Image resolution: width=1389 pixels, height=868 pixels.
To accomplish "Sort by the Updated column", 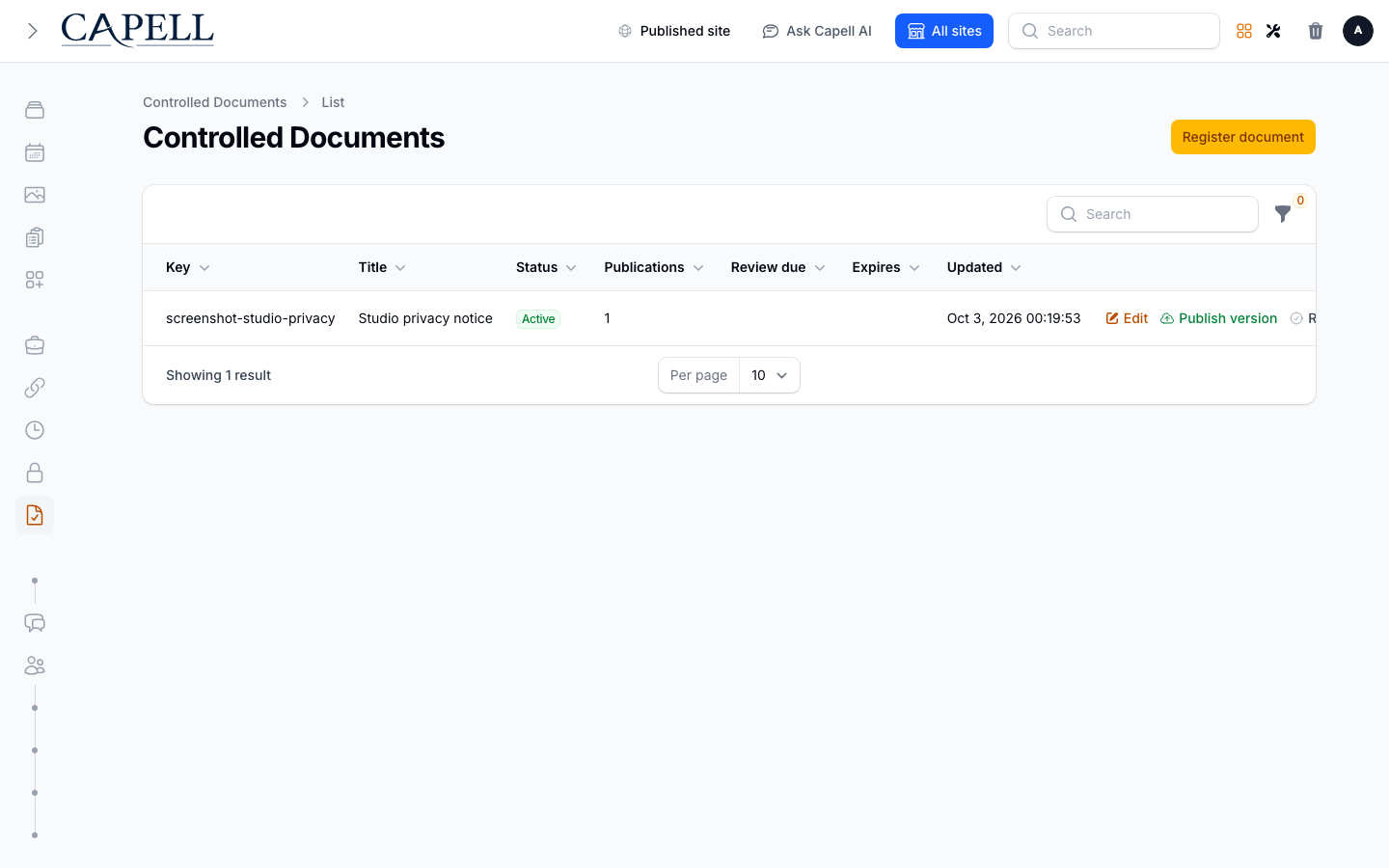I will pos(984,267).
